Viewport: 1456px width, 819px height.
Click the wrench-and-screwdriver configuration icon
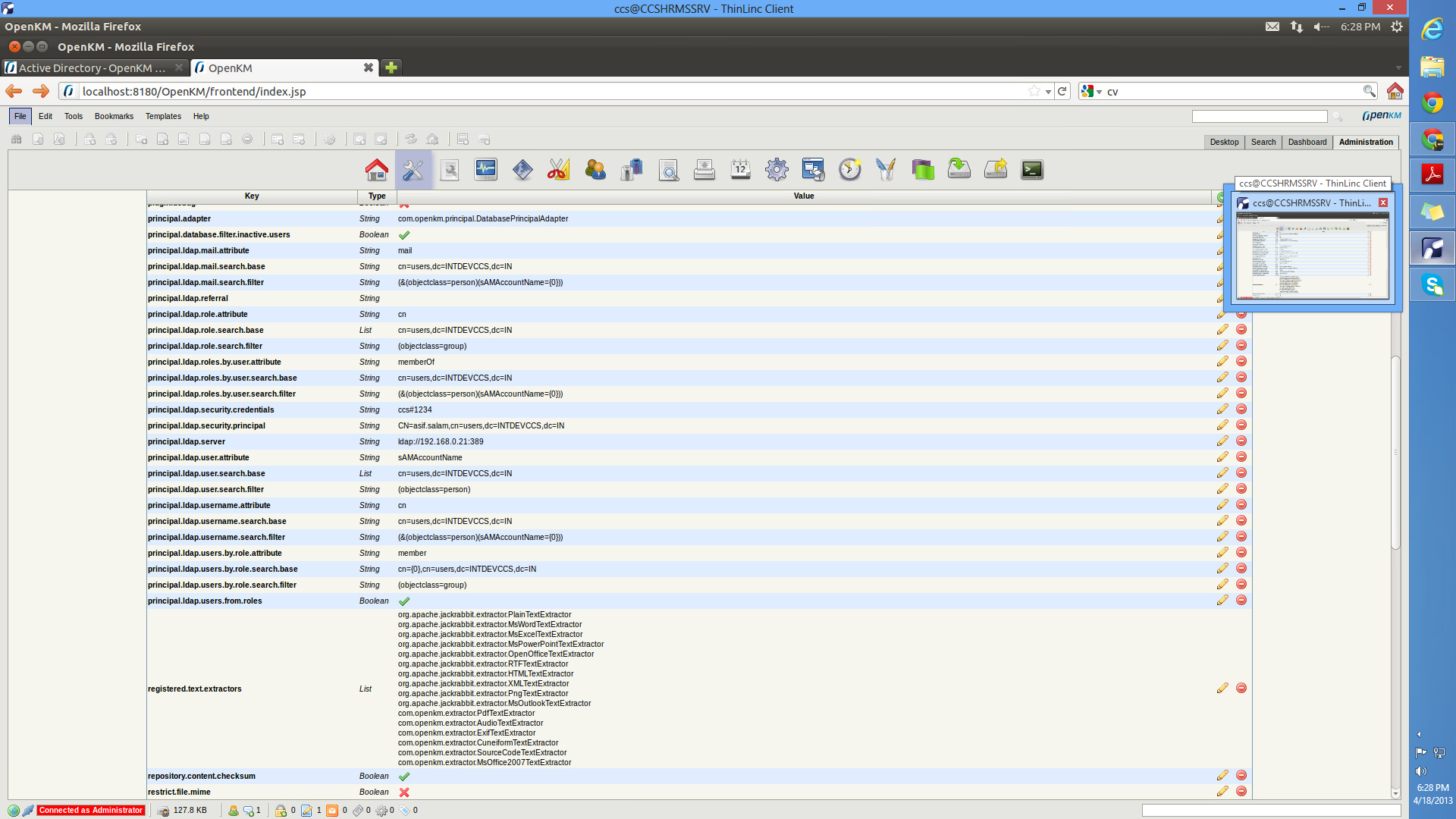pos(413,170)
